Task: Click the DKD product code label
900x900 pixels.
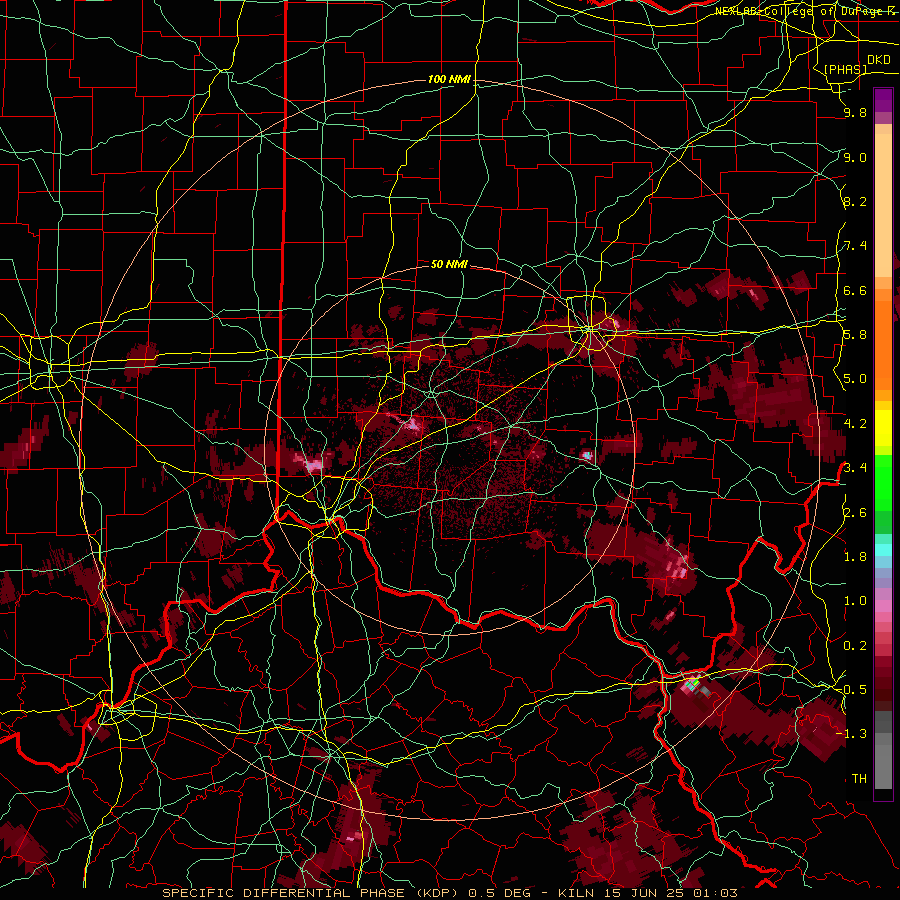Action: (x=878, y=60)
